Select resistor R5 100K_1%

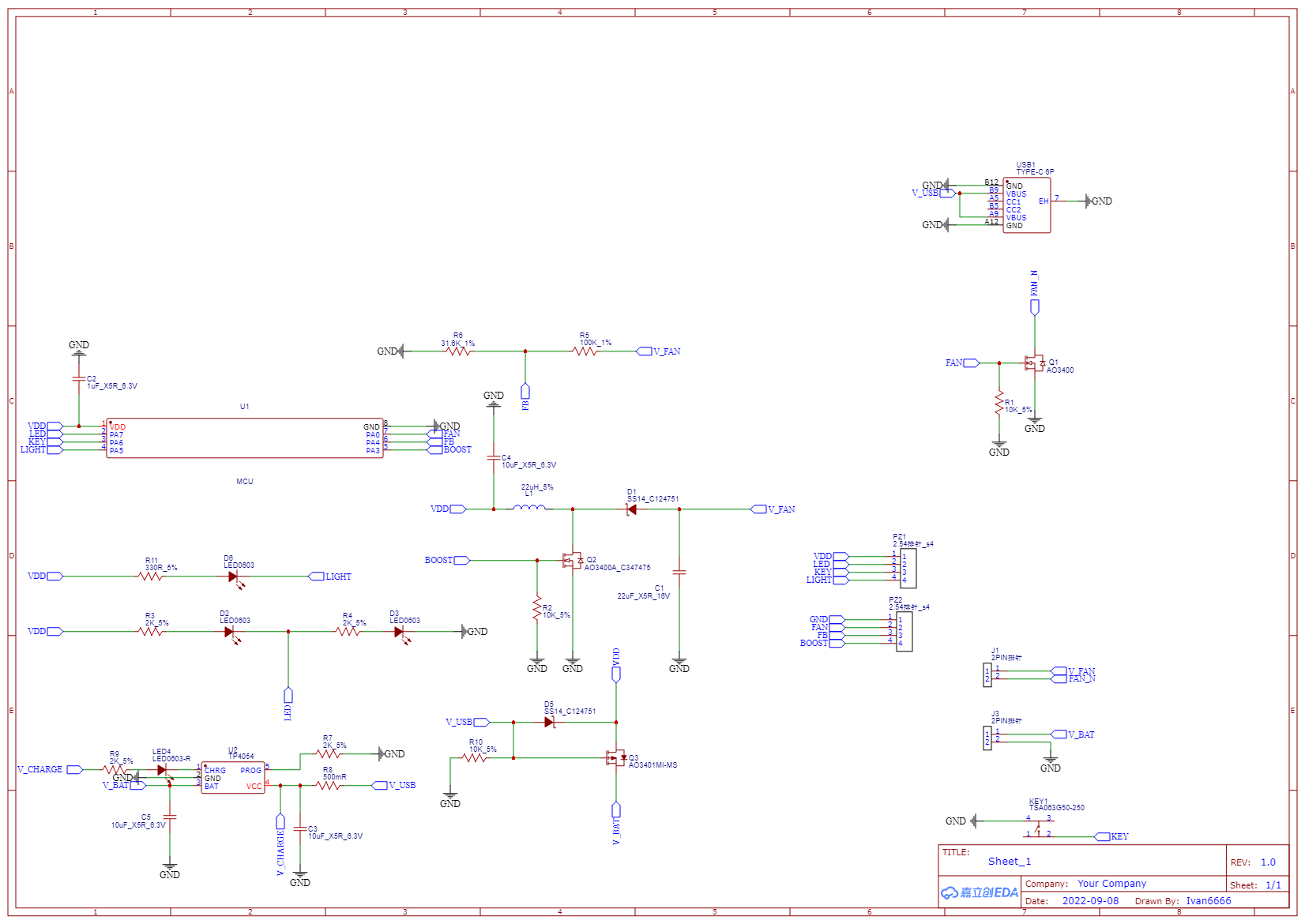coord(585,351)
